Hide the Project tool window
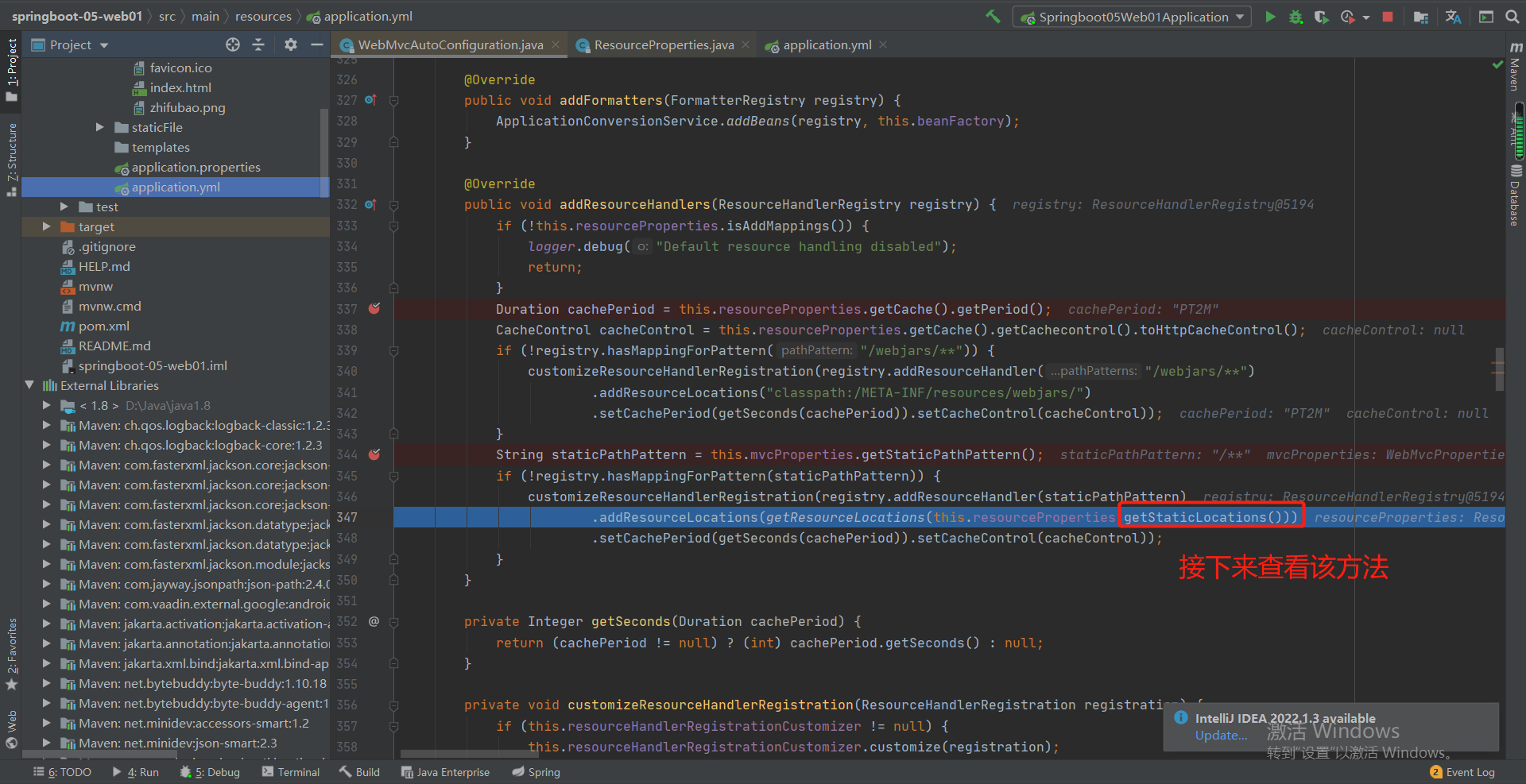Viewport: 1526px width, 784px height. pos(316,44)
